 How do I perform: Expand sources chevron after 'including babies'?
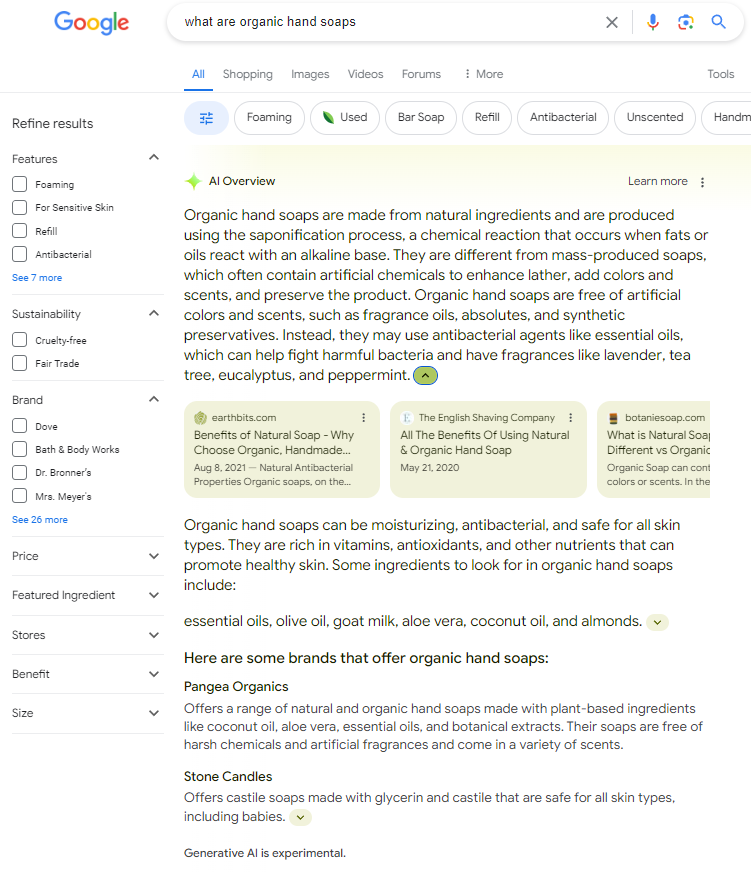click(x=300, y=818)
